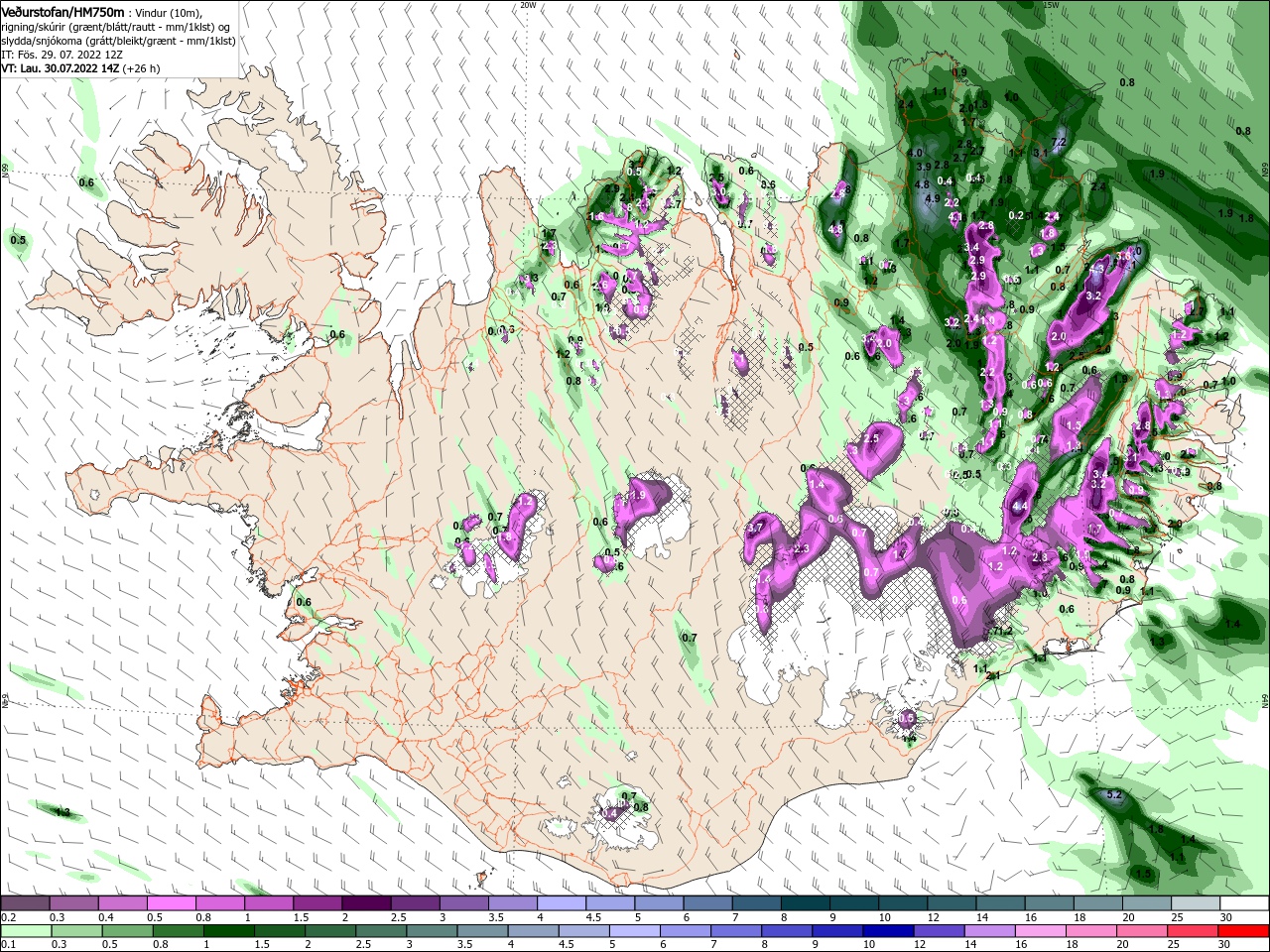Select the 0.3 mauve swatch in upper legend
This screenshot has height=952, width=1270.
[73, 903]
